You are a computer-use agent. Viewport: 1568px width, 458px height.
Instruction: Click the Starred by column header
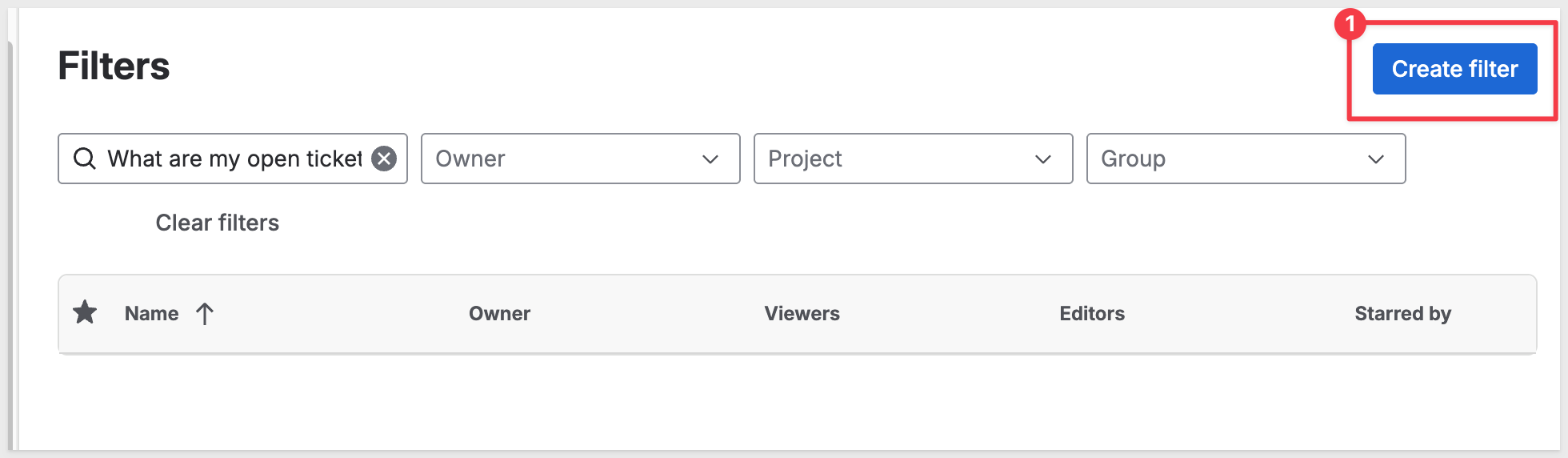pyautogui.click(x=1402, y=314)
